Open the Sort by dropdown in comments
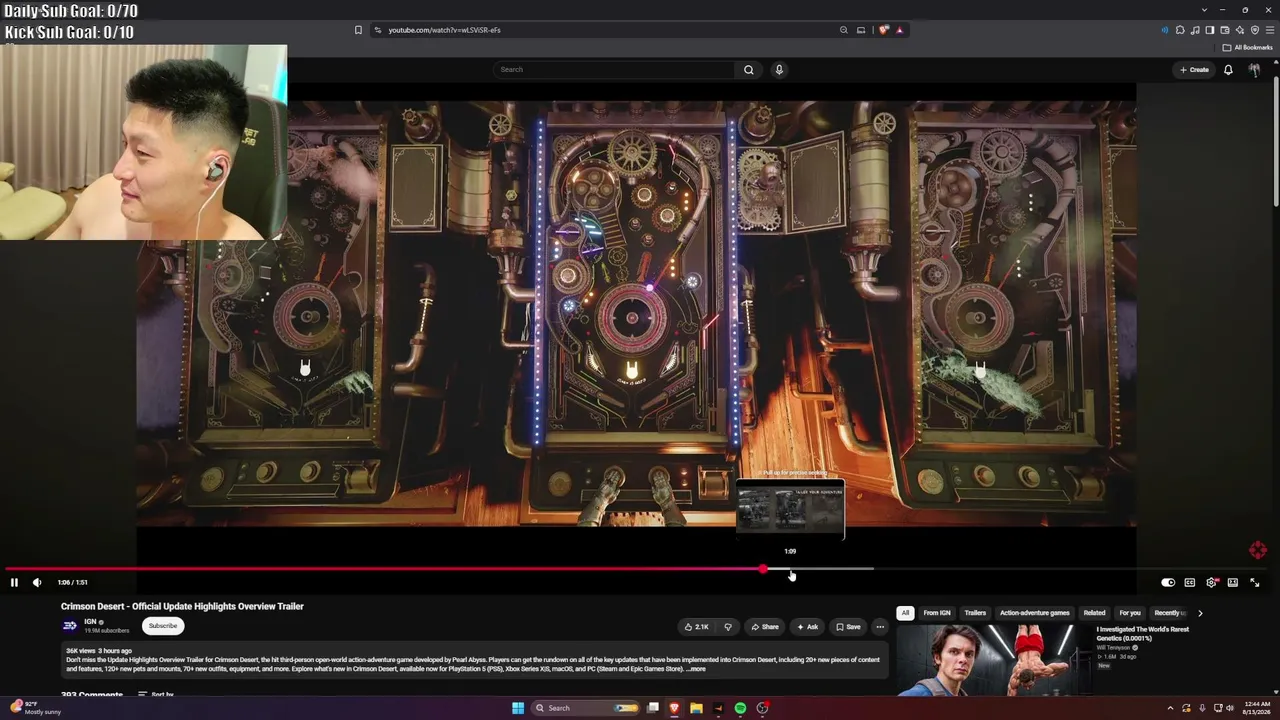This screenshot has height=720, width=1280. [156, 694]
